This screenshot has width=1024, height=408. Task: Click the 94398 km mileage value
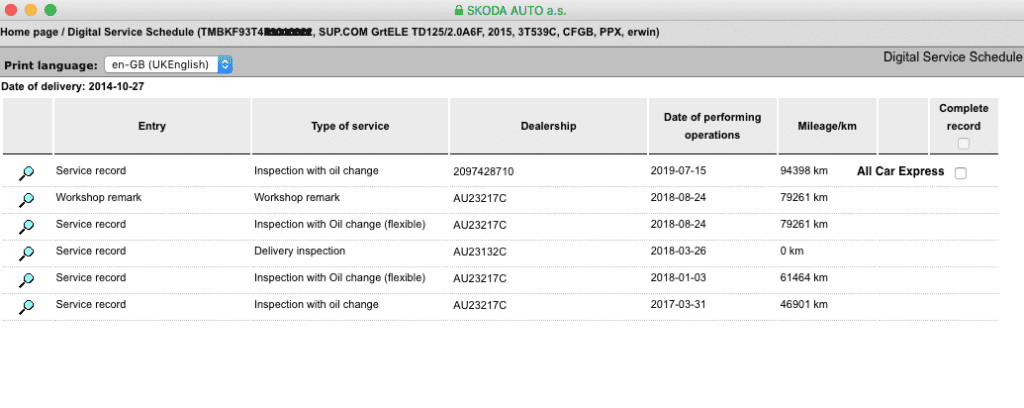804,170
